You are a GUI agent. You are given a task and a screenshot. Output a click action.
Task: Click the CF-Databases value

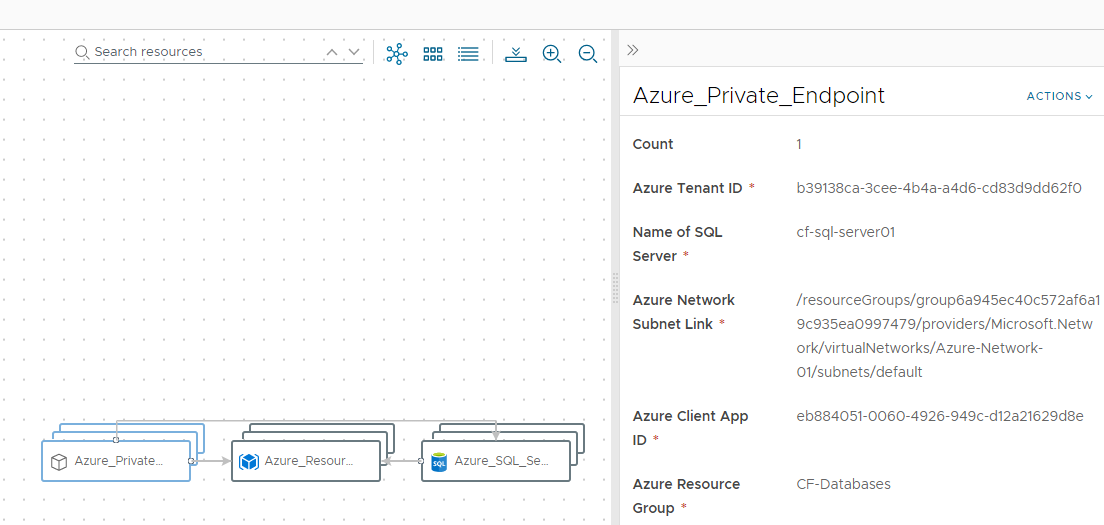(843, 484)
